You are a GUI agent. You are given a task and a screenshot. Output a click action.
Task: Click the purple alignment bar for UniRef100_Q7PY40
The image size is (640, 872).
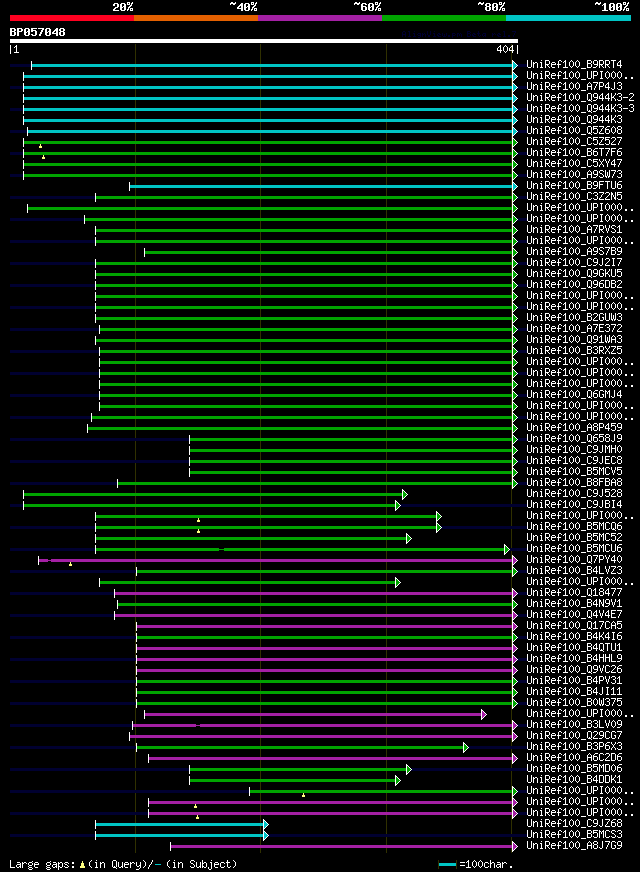tap(277, 561)
